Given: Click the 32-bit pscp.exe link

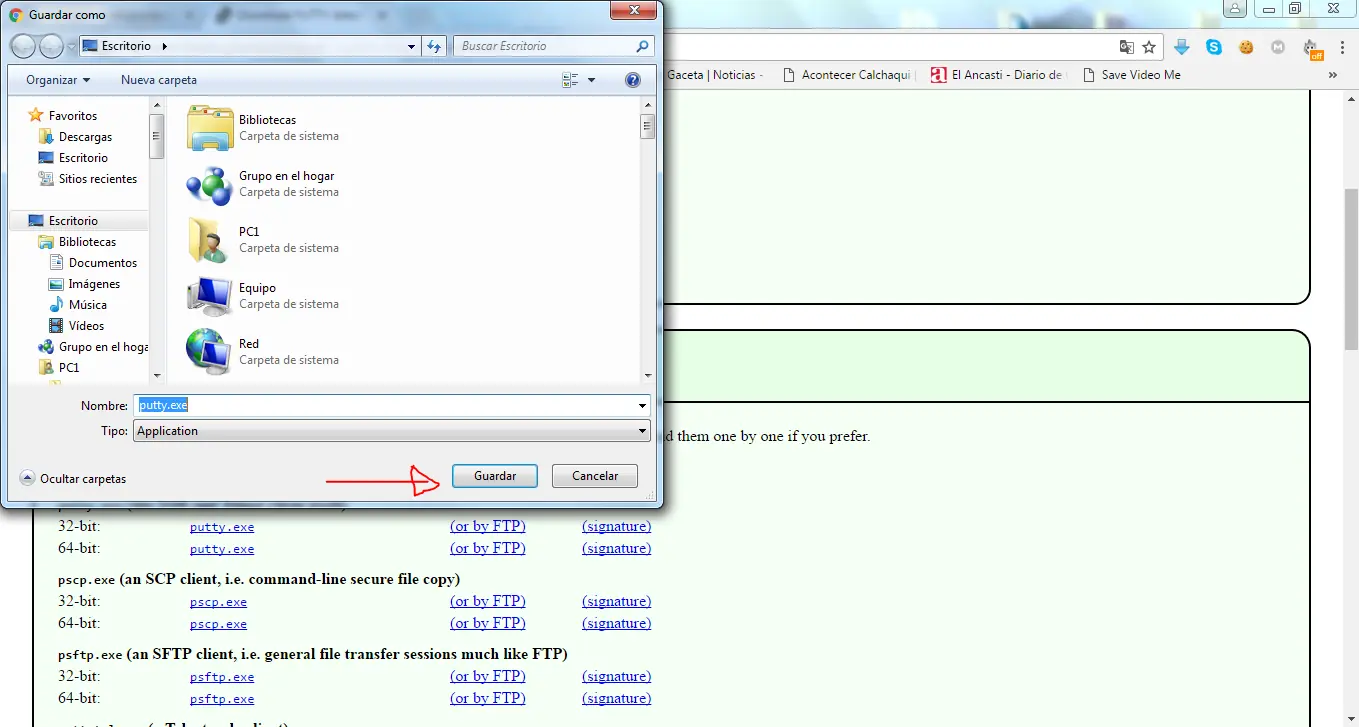Looking at the screenshot, I should click(218, 602).
